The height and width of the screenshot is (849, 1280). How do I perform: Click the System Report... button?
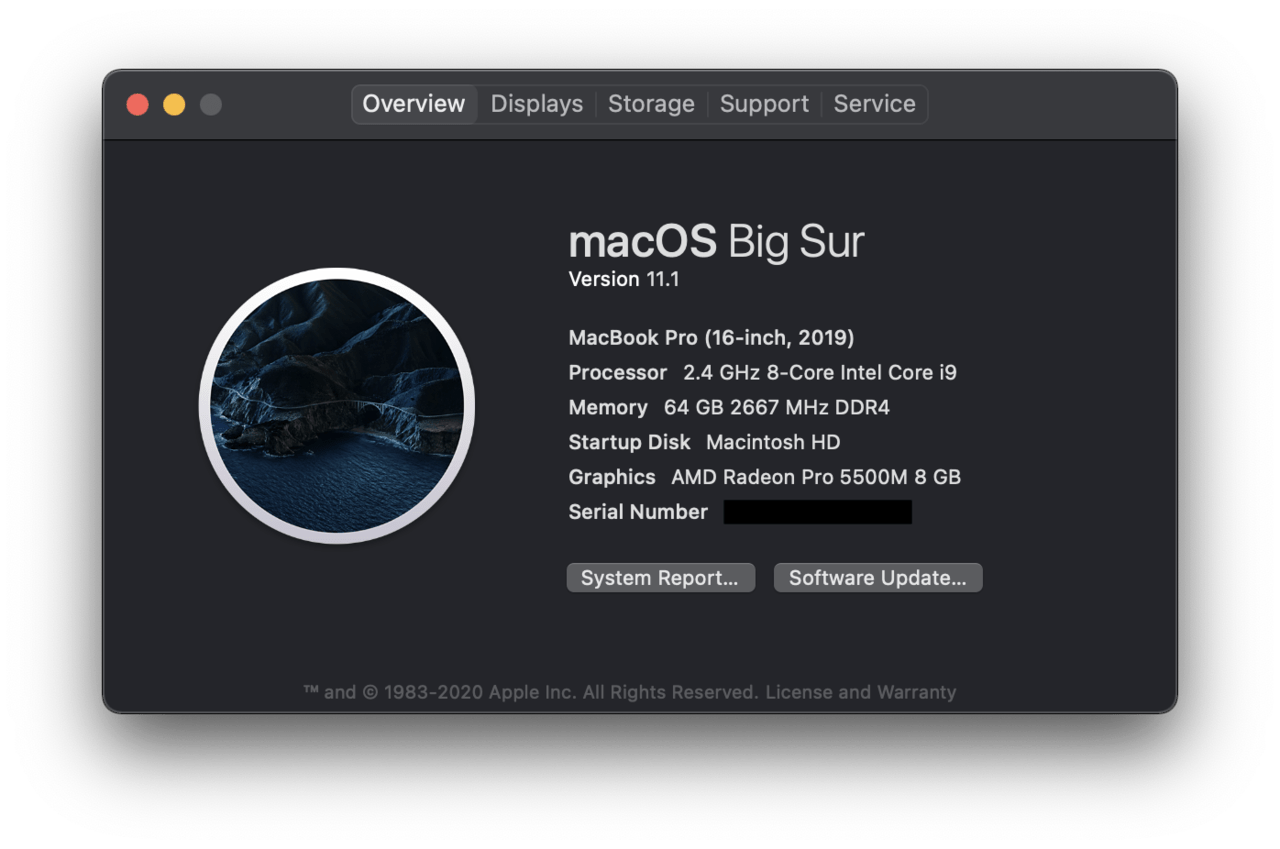click(x=660, y=578)
